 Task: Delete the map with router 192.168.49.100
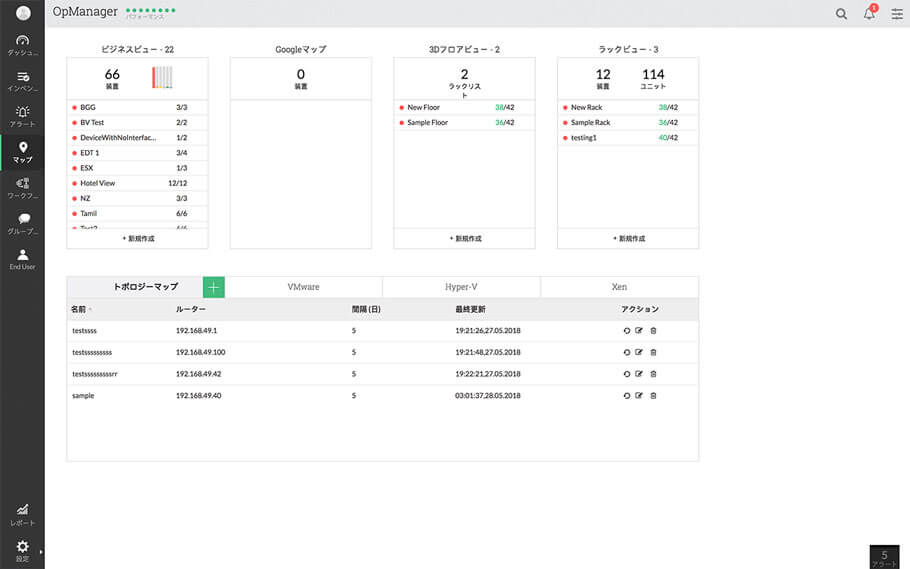coord(653,352)
